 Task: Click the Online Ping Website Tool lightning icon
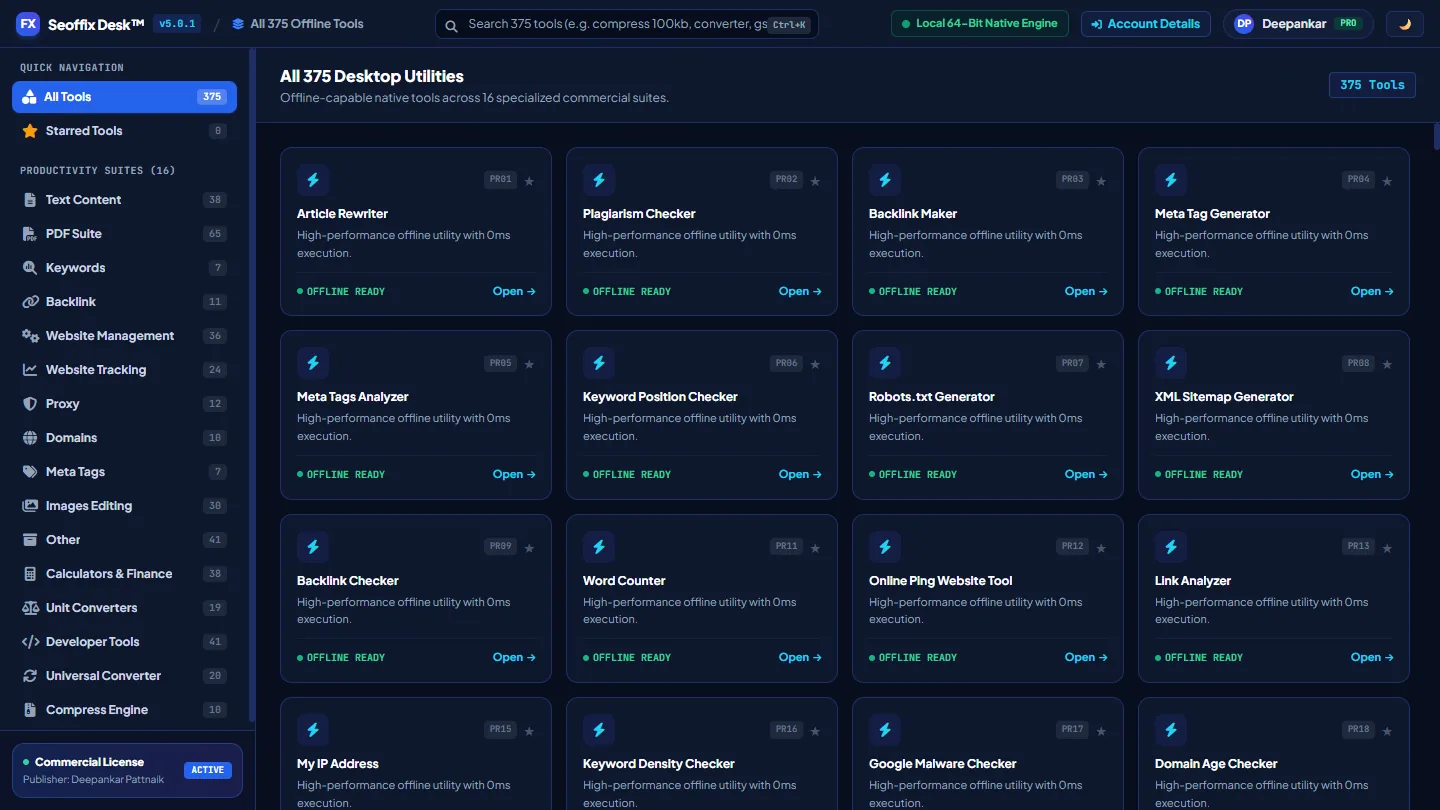coord(885,547)
